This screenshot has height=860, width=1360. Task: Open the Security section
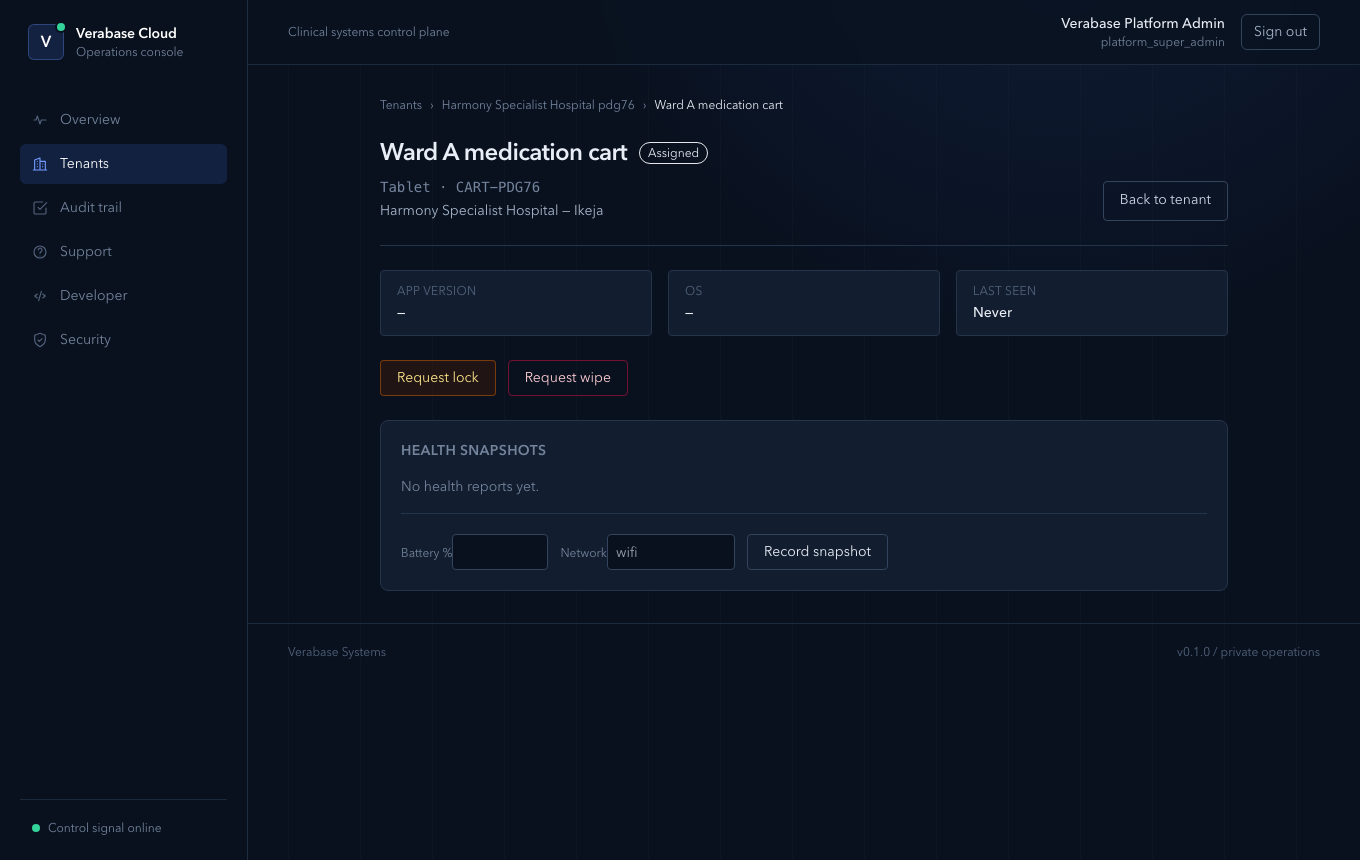point(123,340)
